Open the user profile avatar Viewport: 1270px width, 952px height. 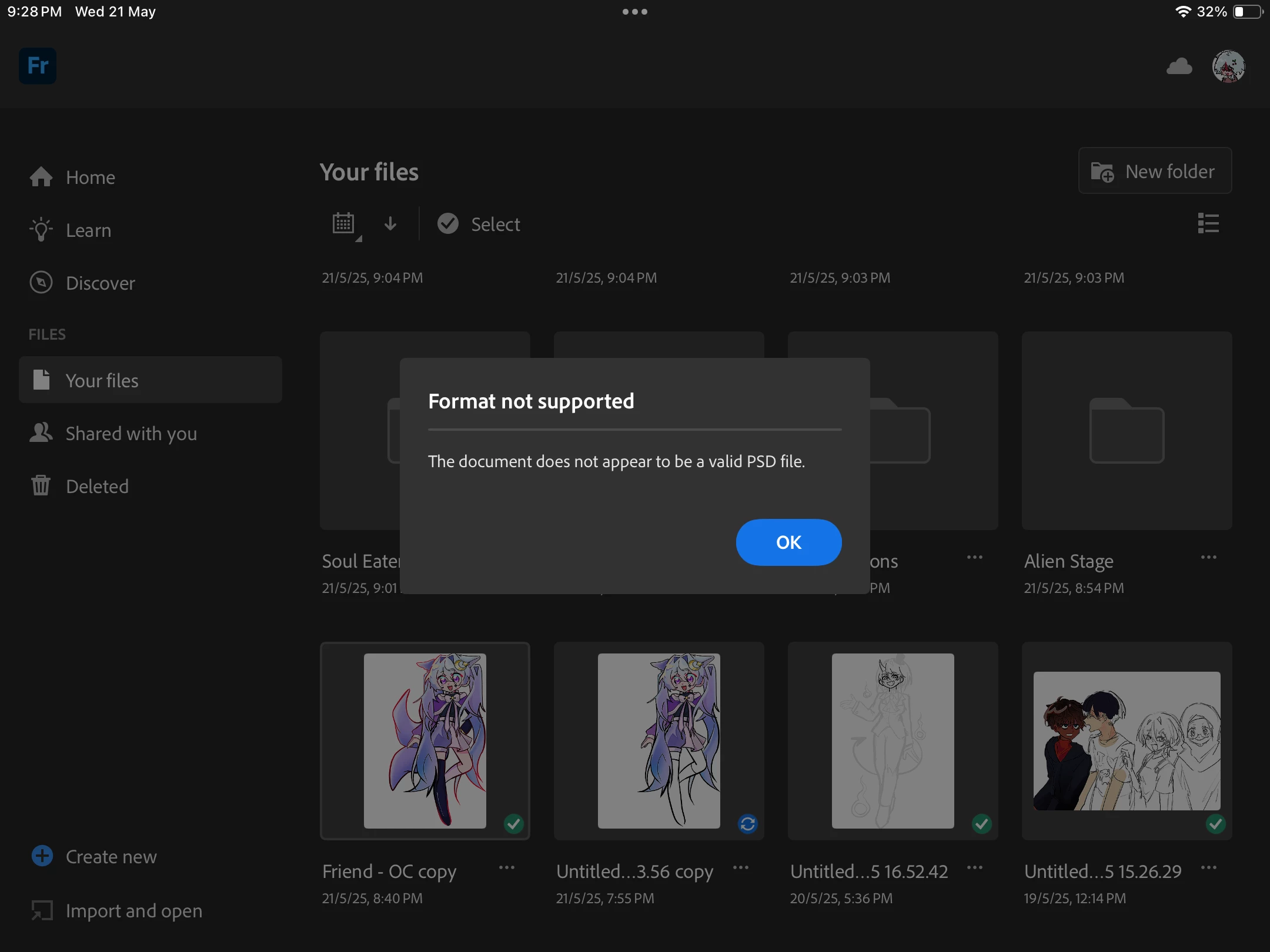point(1228,66)
